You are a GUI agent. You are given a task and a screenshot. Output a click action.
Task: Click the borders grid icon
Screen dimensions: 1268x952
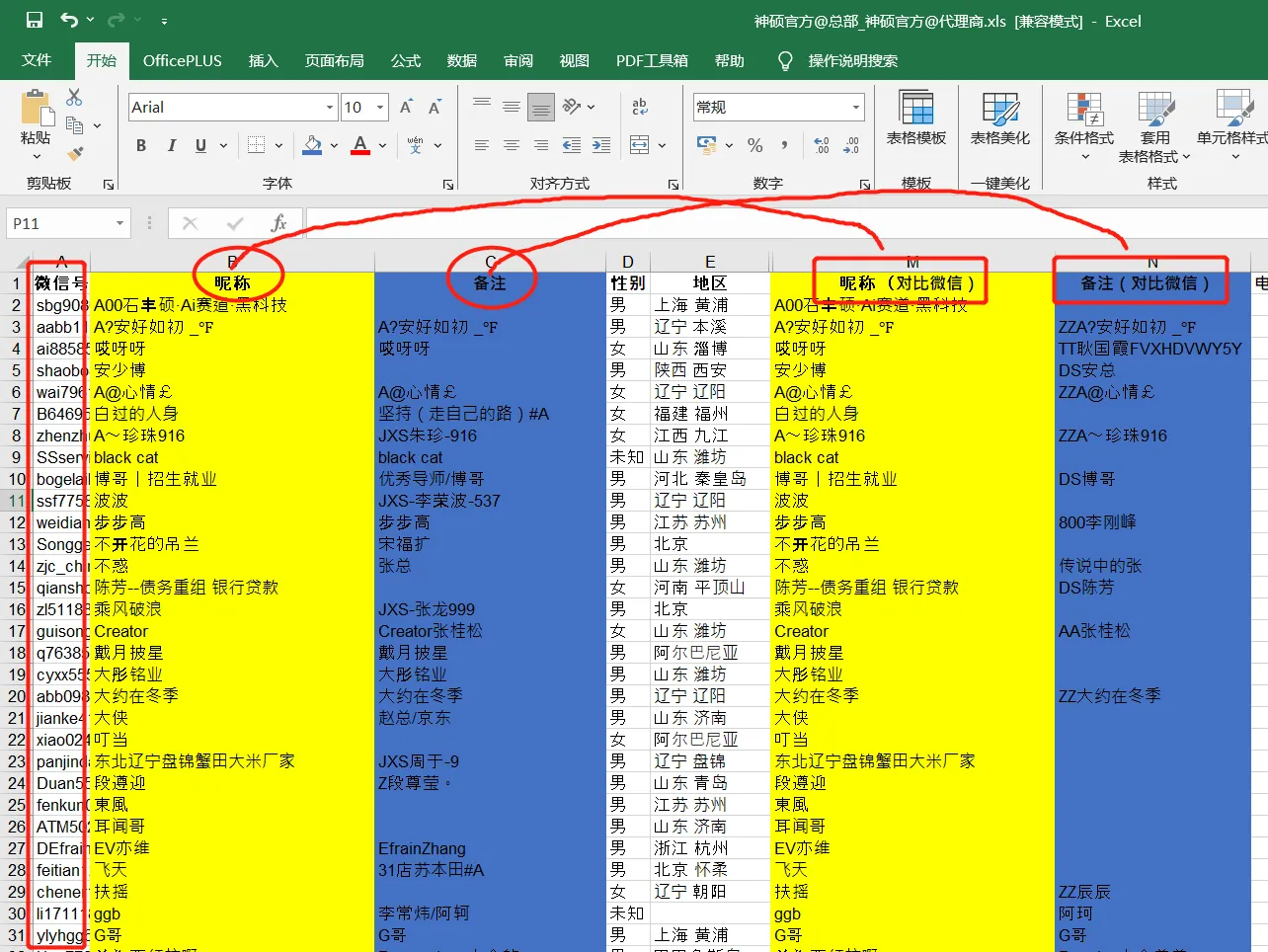256,145
